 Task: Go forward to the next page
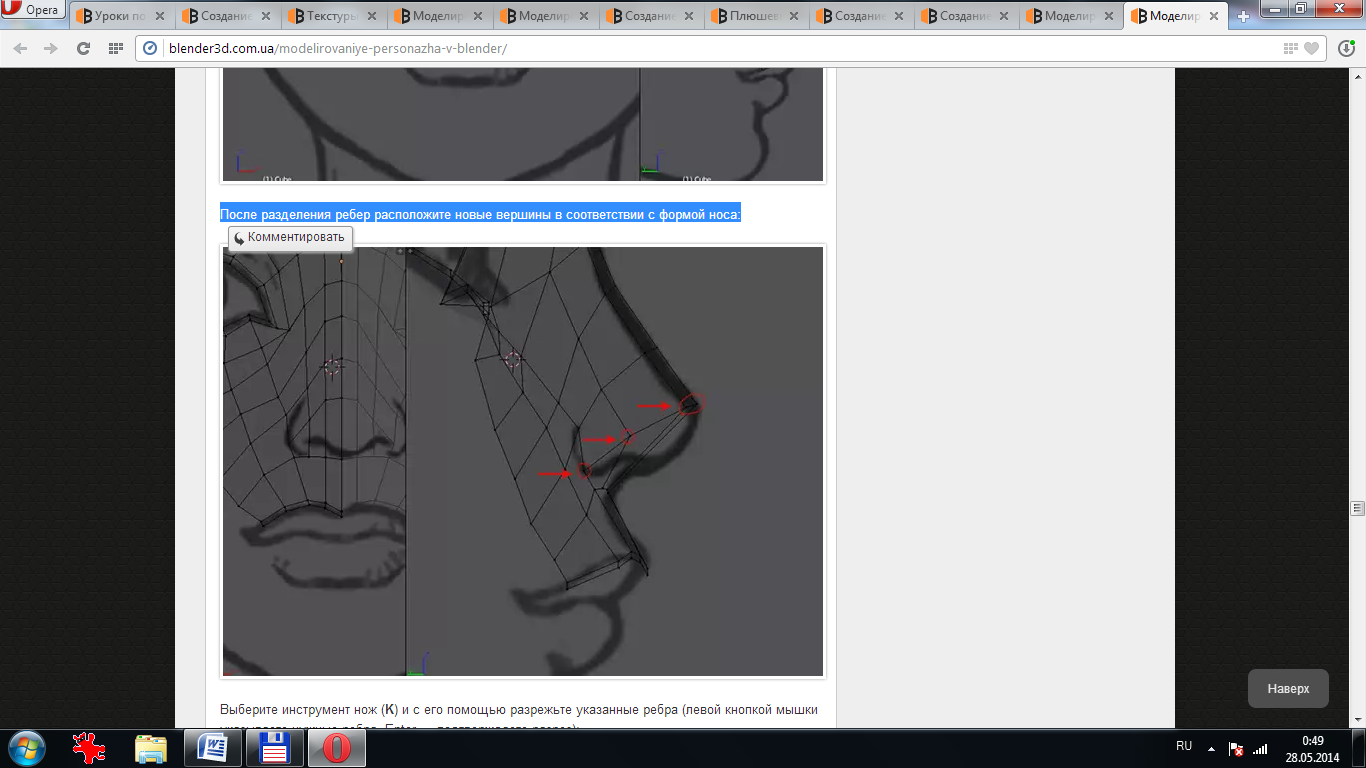pyautogui.click(x=51, y=48)
